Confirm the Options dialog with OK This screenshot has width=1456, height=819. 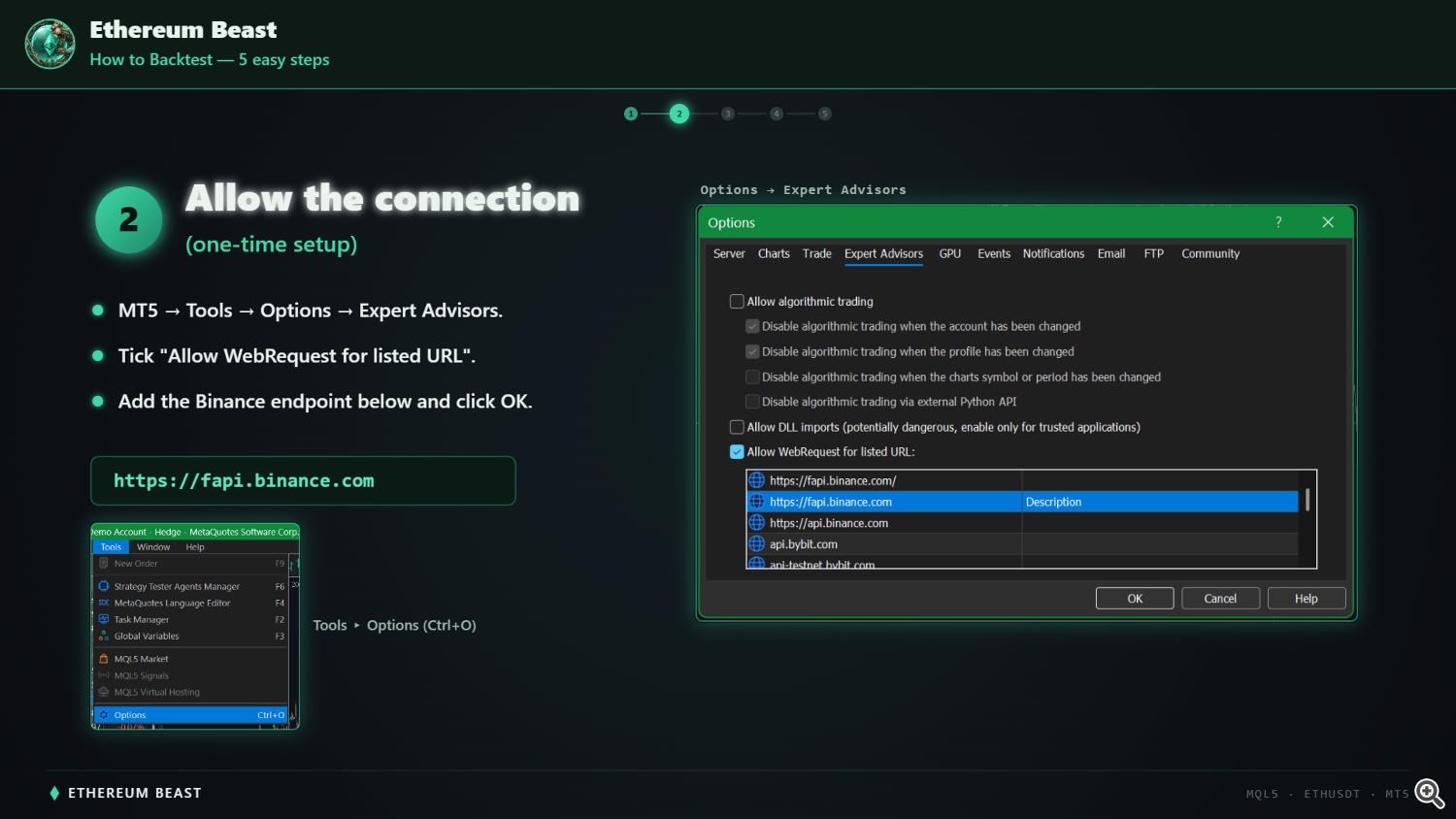pos(1135,599)
